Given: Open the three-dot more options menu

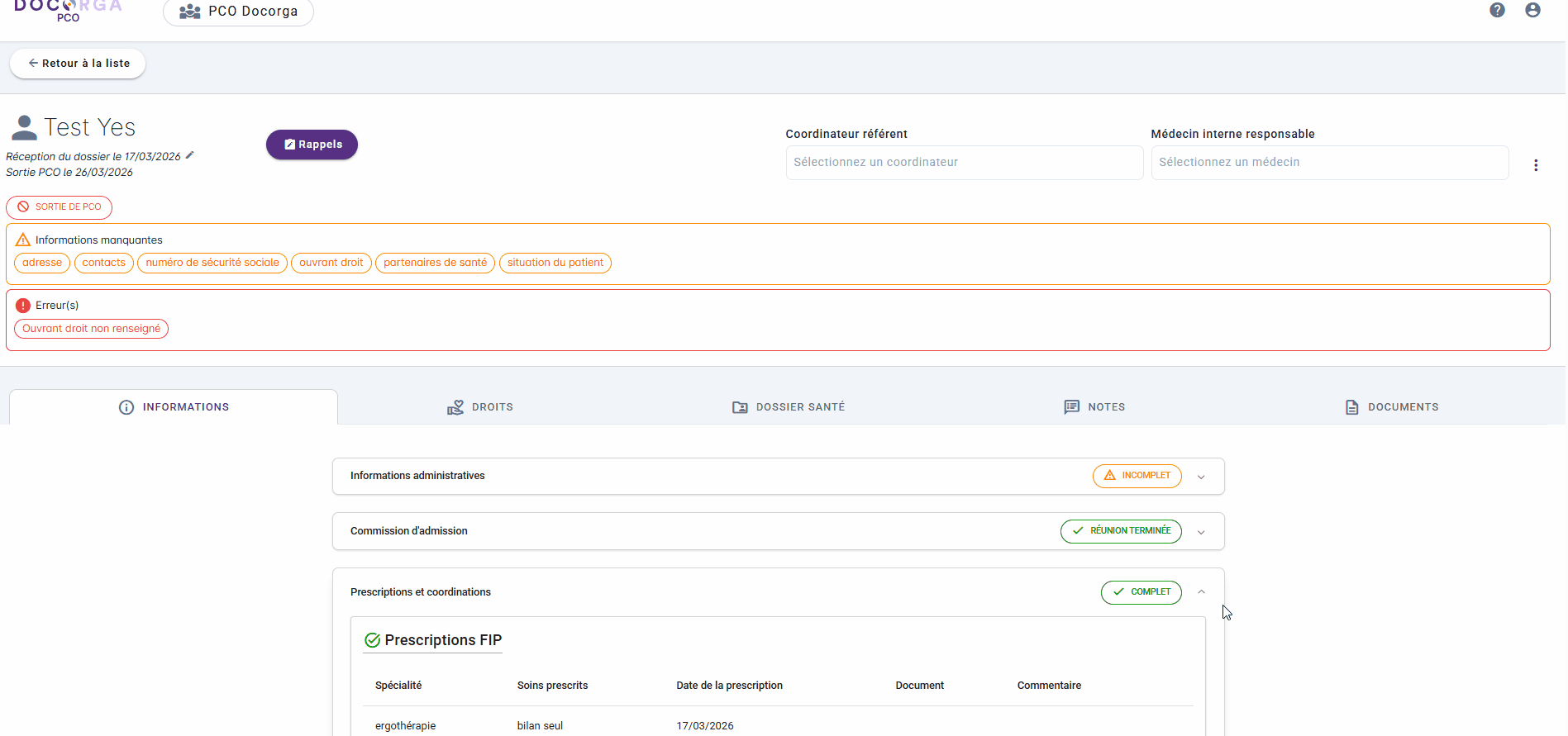Looking at the screenshot, I should coord(1536,165).
